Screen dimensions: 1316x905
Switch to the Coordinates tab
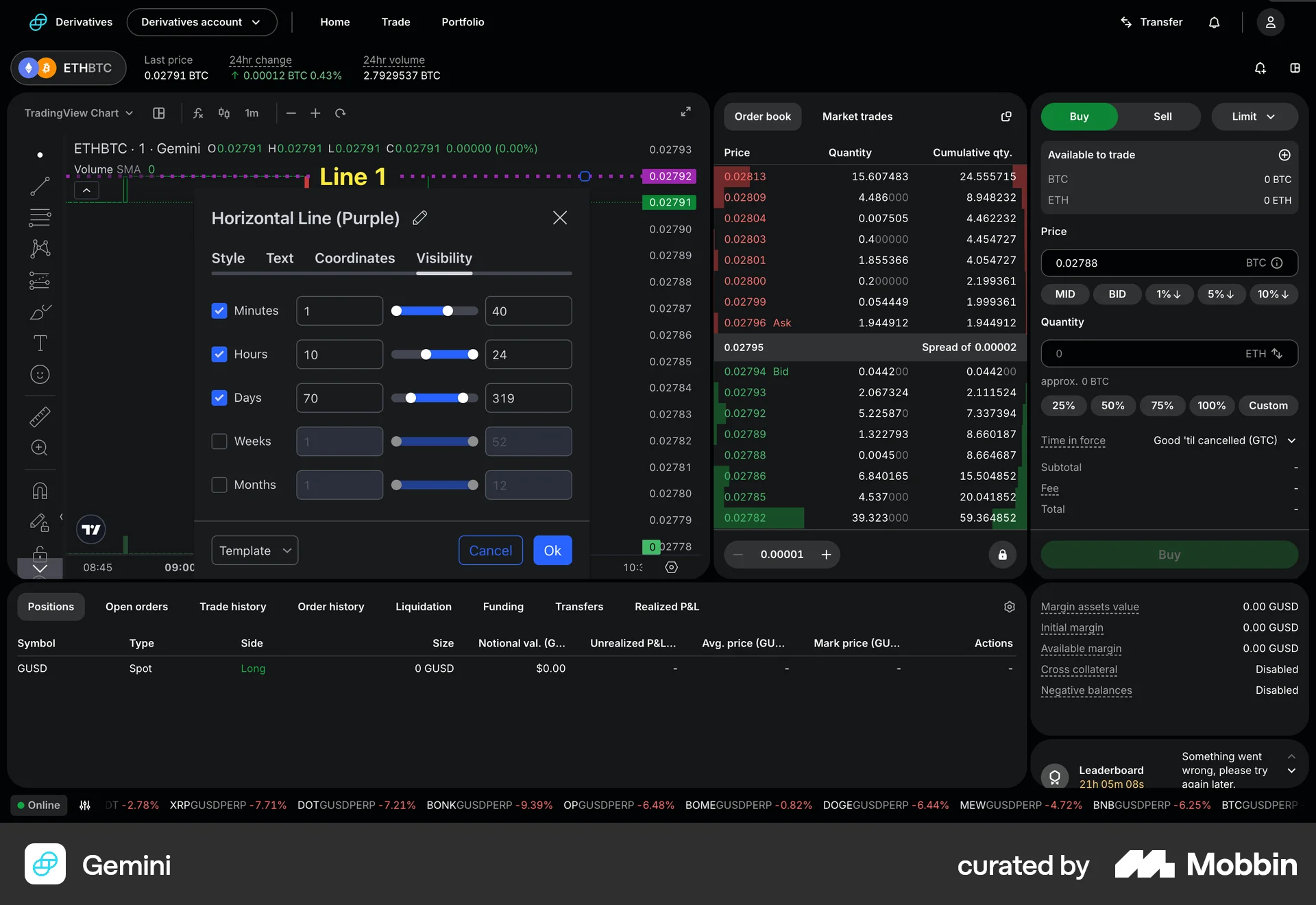click(354, 258)
